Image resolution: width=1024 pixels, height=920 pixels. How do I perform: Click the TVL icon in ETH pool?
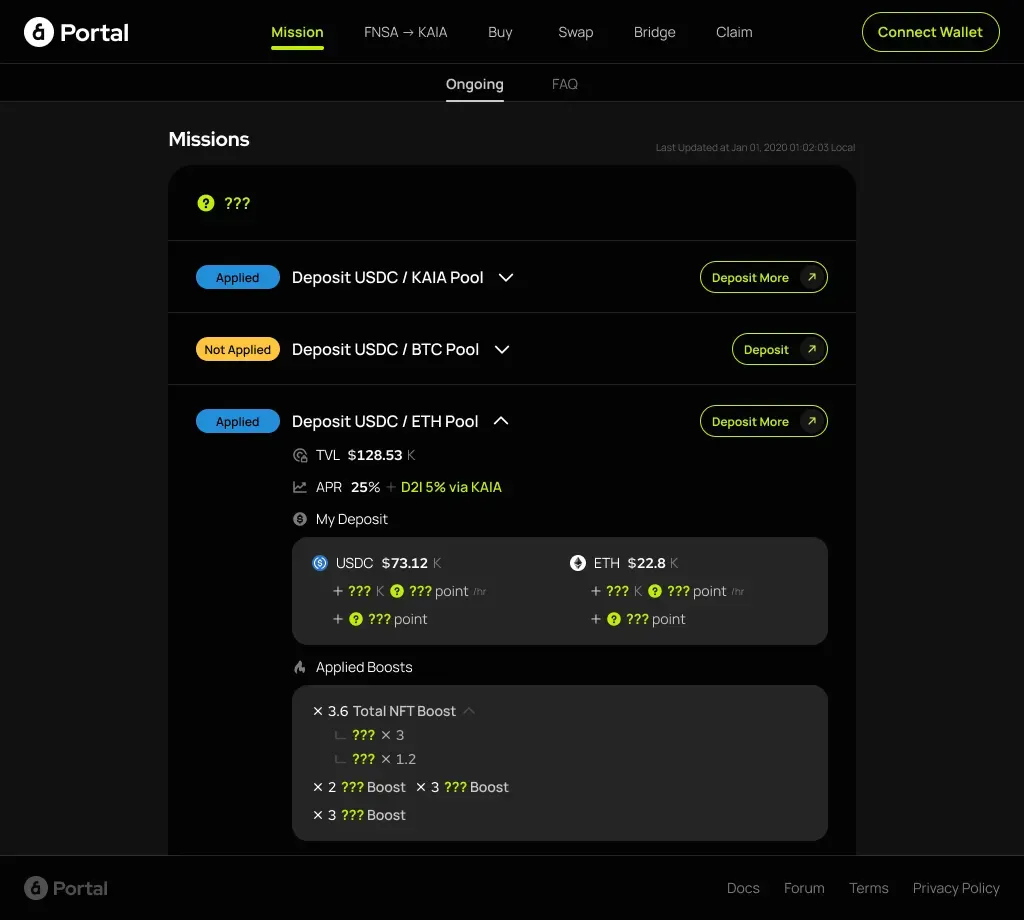click(300, 455)
